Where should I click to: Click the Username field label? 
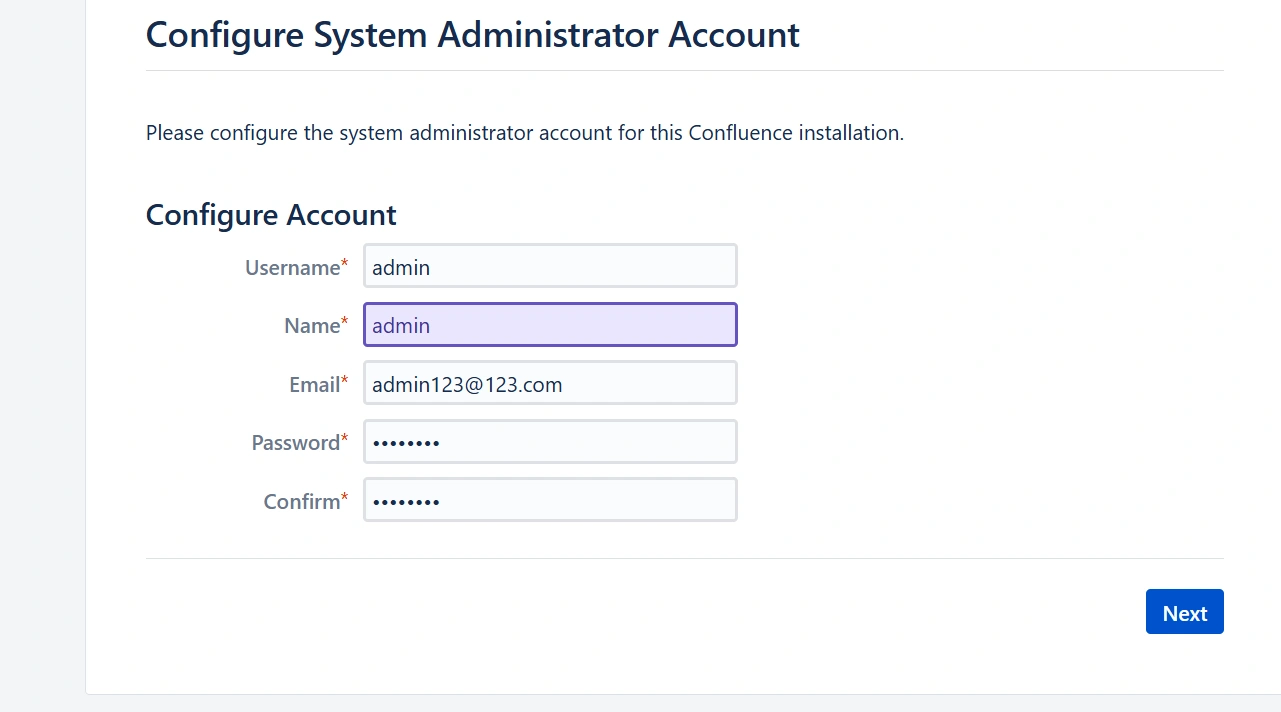(292, 268)
